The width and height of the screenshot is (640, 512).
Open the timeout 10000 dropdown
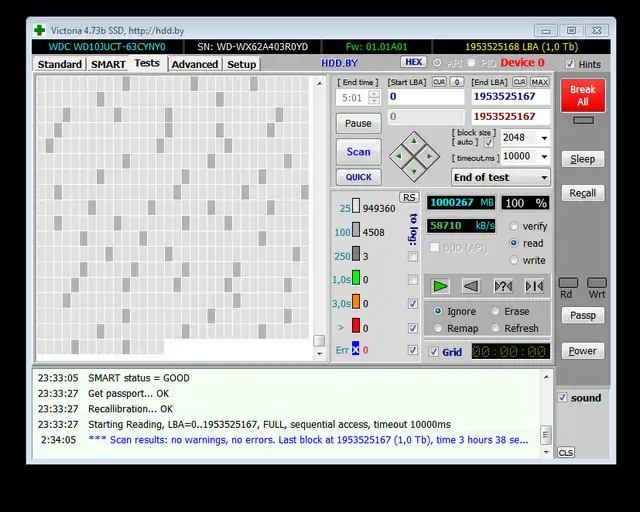[x=544, y=156]
